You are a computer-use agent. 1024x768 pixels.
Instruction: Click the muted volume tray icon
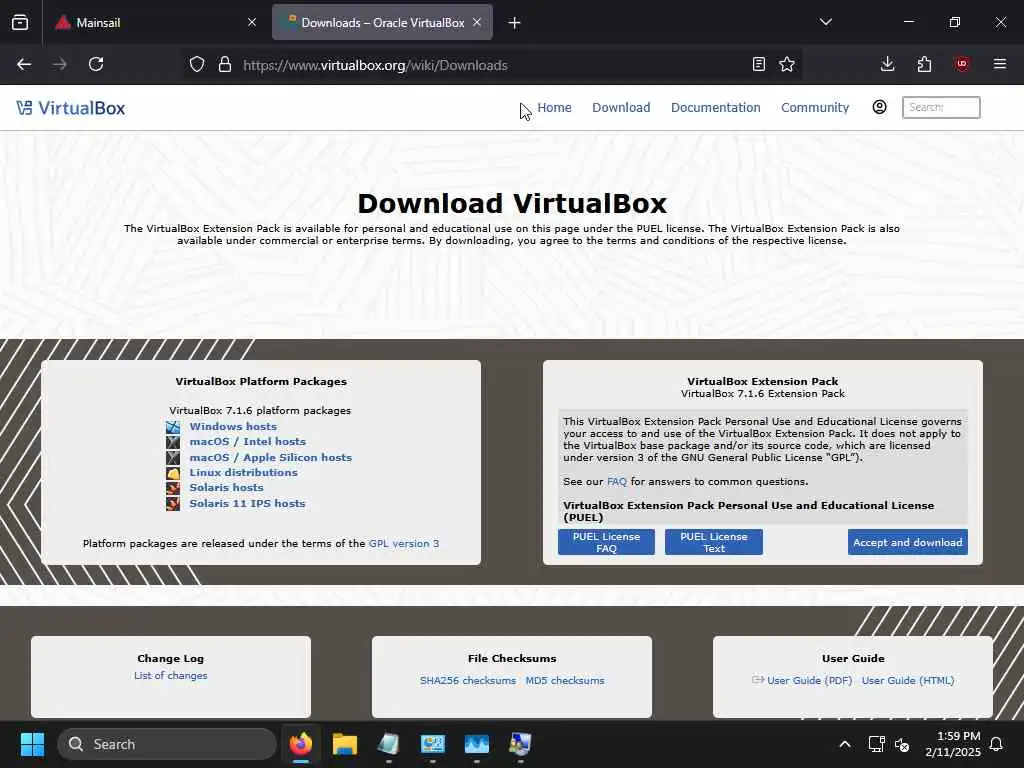coord(902,744)
